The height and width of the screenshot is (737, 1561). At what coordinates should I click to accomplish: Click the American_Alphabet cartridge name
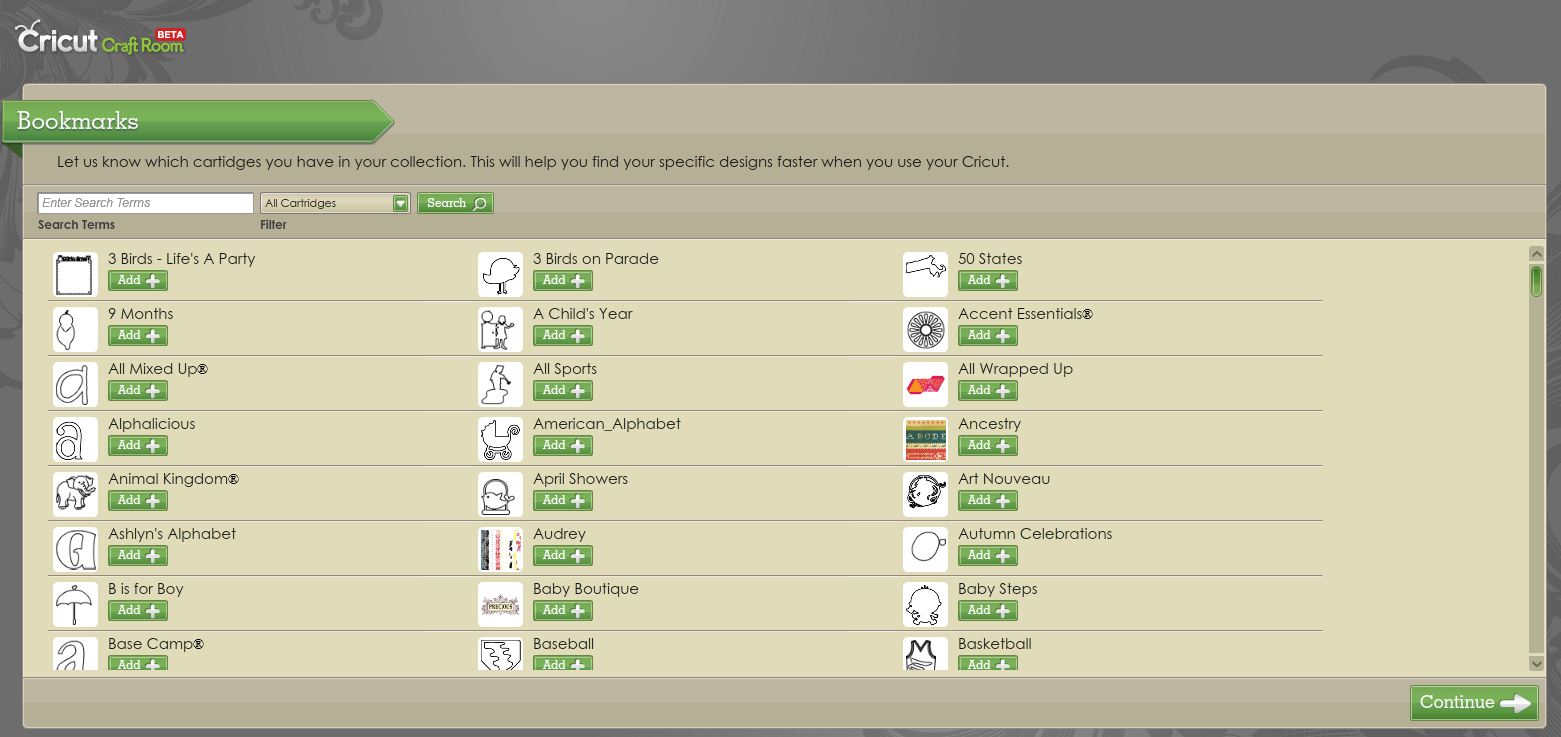point(607,424)
